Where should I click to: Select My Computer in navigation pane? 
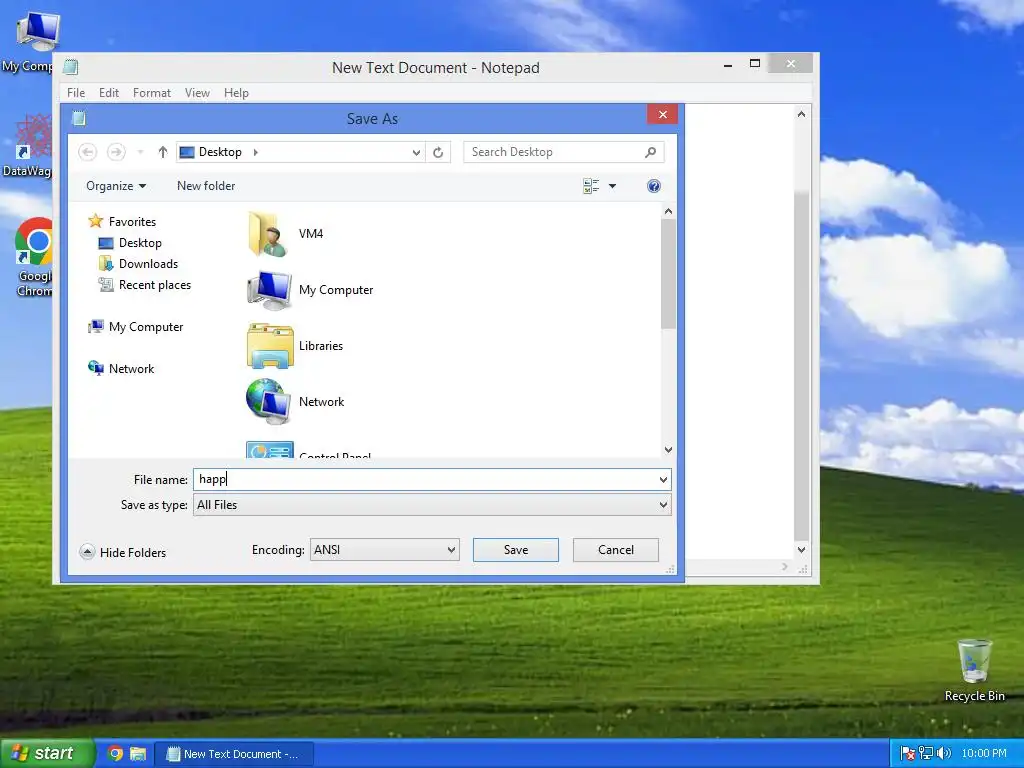136,327
